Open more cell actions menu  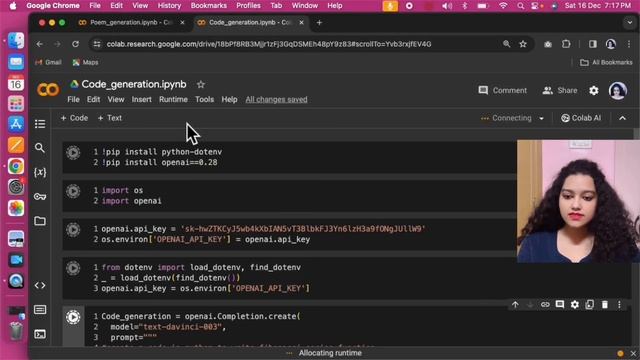(x=619, y=304)
